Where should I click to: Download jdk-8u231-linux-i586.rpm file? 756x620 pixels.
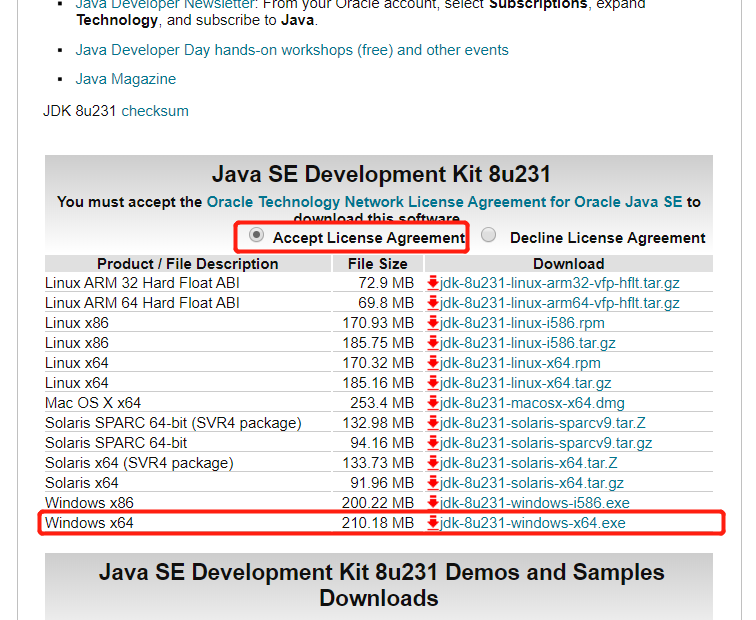pyautogui.click(x=522, y=323)
